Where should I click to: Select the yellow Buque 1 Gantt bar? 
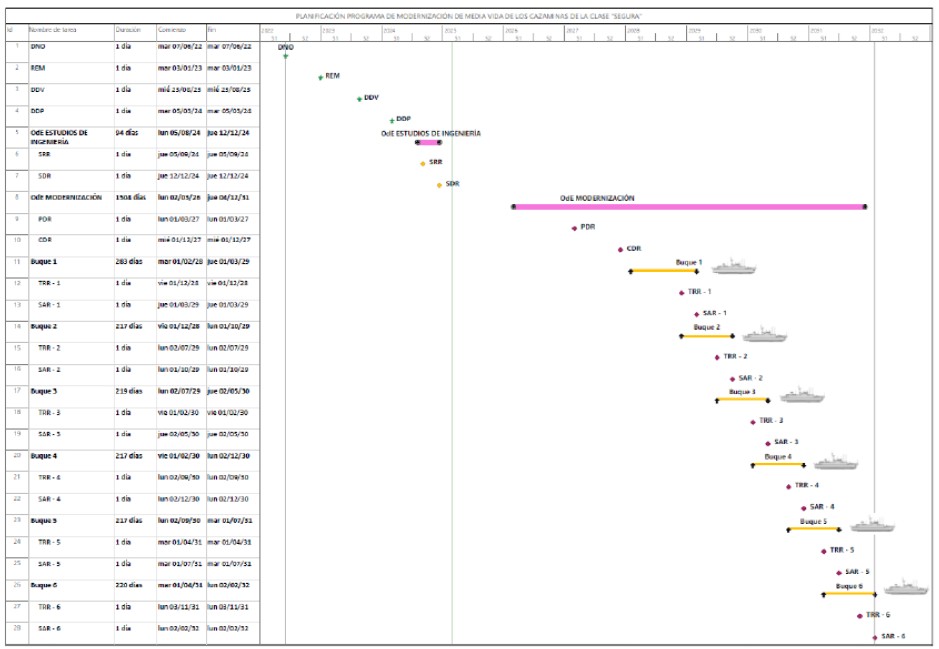663,271
